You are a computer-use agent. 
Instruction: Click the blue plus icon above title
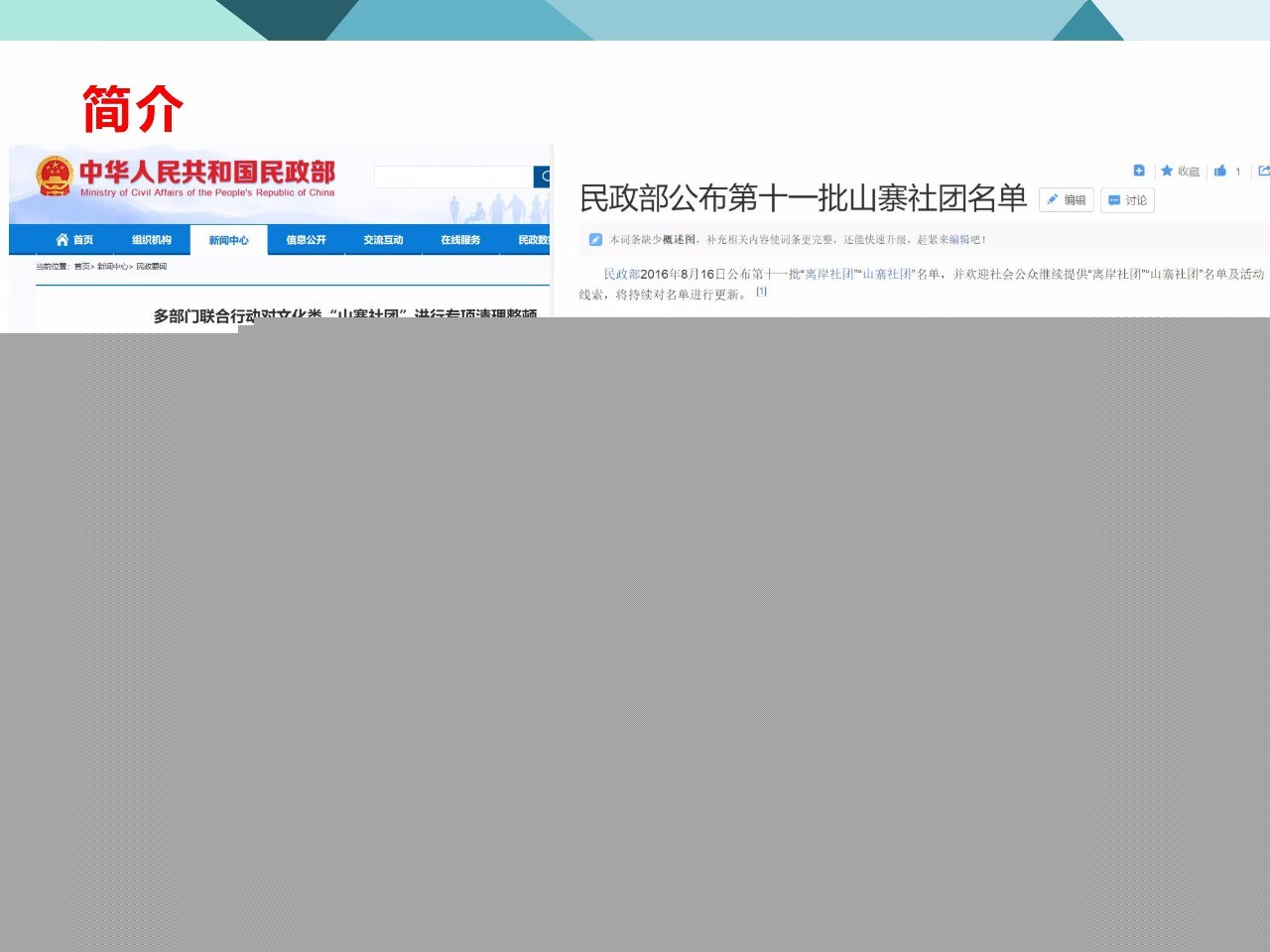tap(1139, 171)
